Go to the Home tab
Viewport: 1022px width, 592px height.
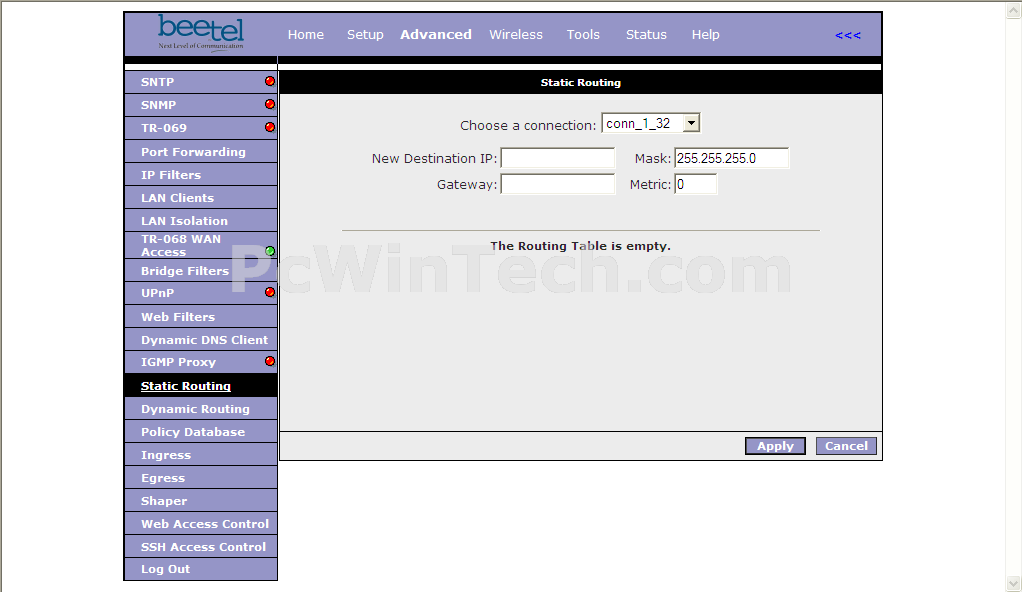306,35
